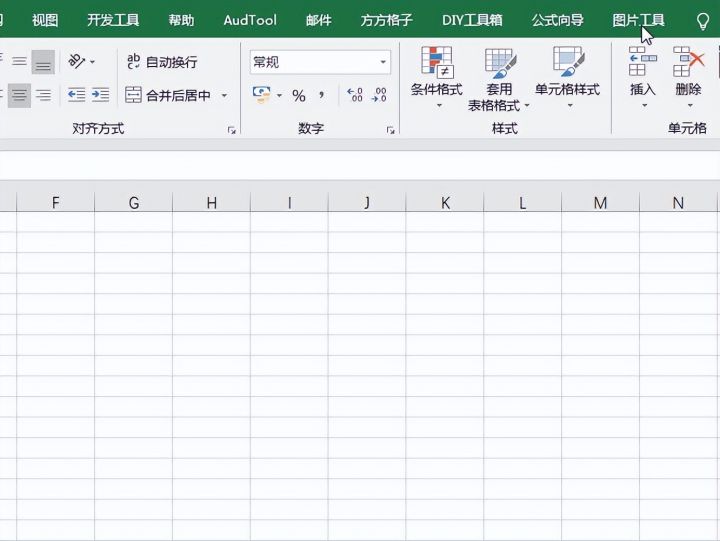Select column K header
Image resolution: width=720 pixels, height=541 pixels.
pos(445,202)
